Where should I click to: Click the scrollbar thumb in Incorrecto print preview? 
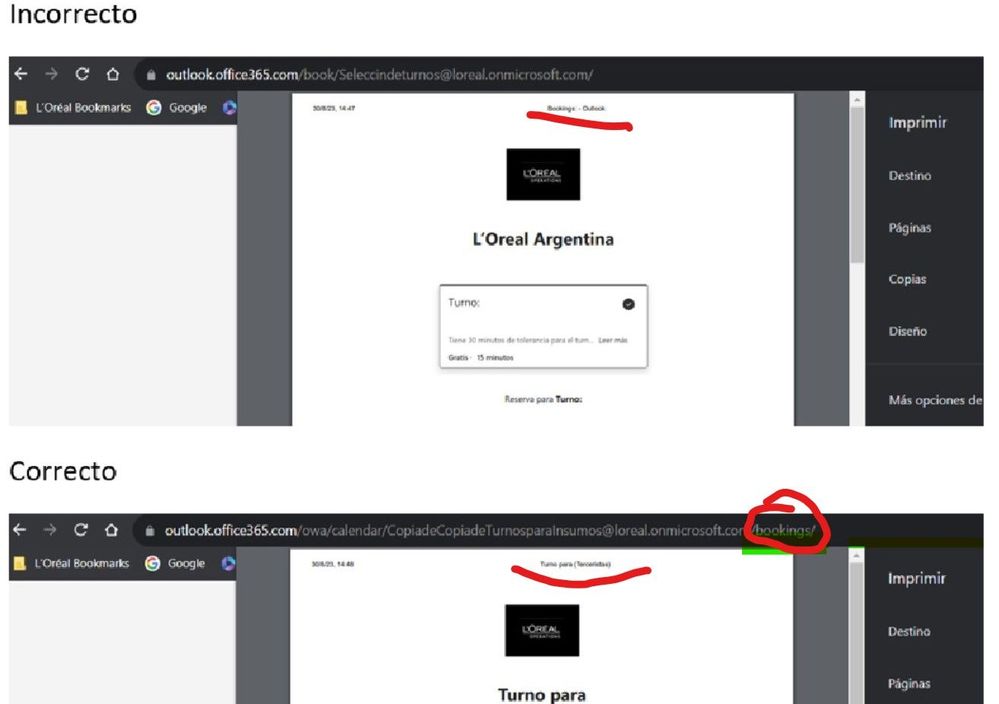click(x=857, y=185)
